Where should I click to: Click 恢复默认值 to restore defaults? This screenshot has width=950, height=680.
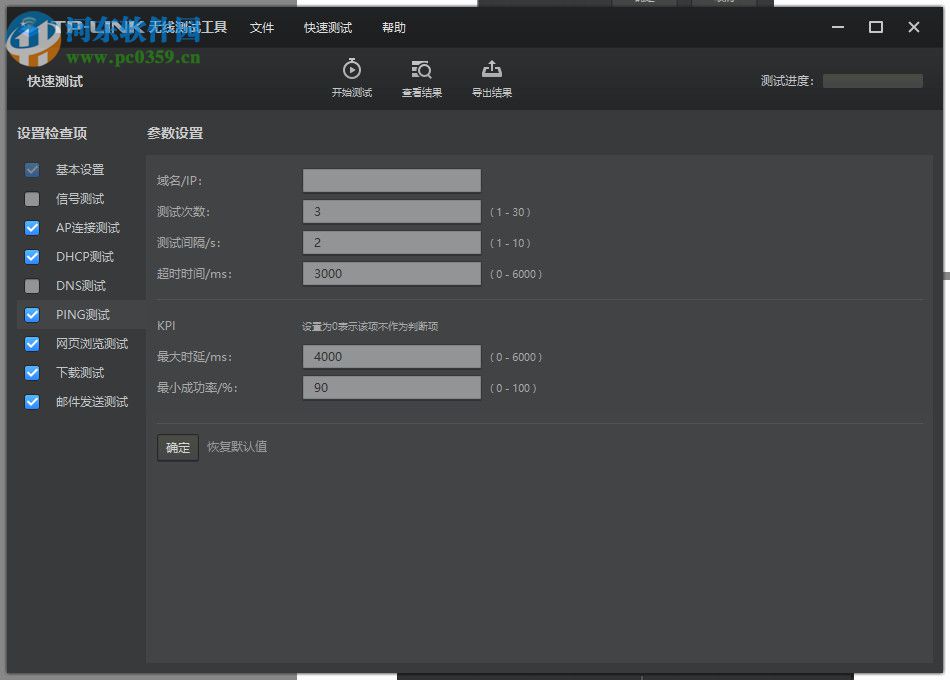point(238,447)
